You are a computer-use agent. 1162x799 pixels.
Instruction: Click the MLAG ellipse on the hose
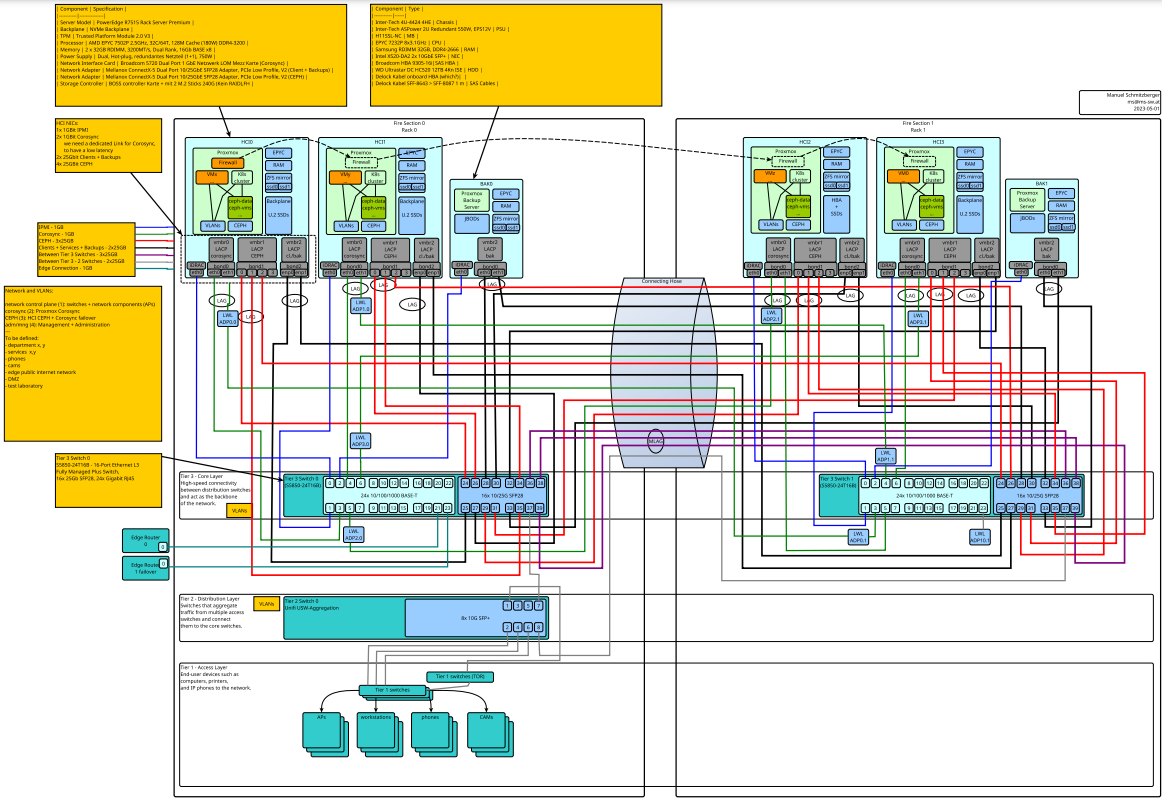coord(656,440)
